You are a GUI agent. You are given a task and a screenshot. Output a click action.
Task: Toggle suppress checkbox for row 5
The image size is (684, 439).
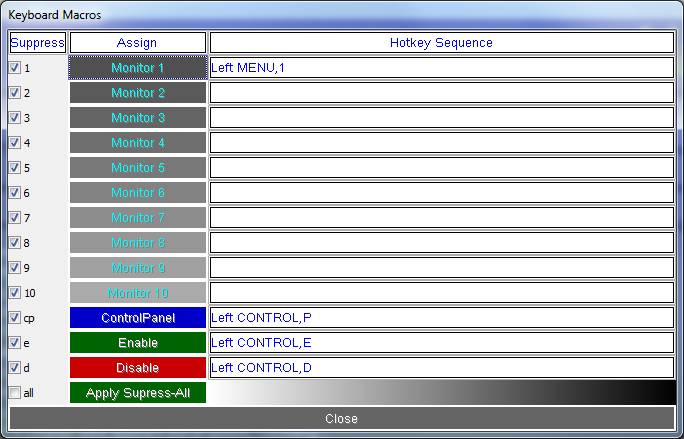click(15, 168)
